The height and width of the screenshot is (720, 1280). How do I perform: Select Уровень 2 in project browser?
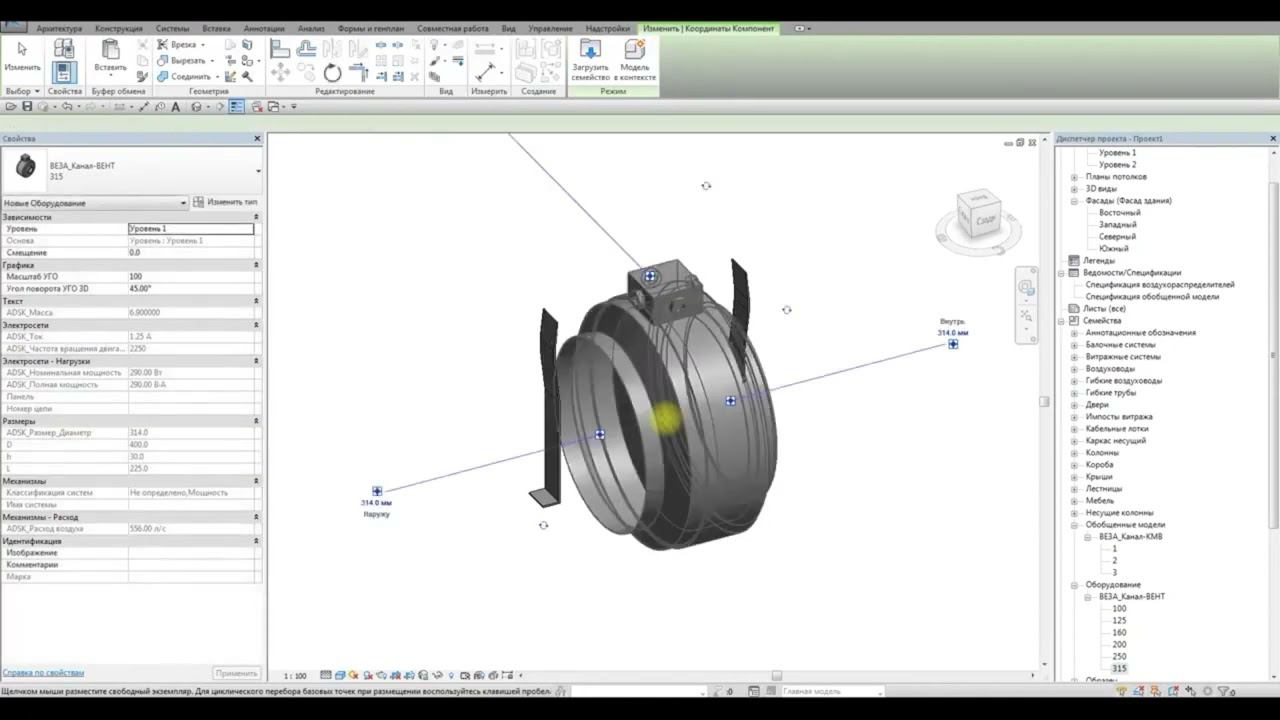pos(1117,165)
